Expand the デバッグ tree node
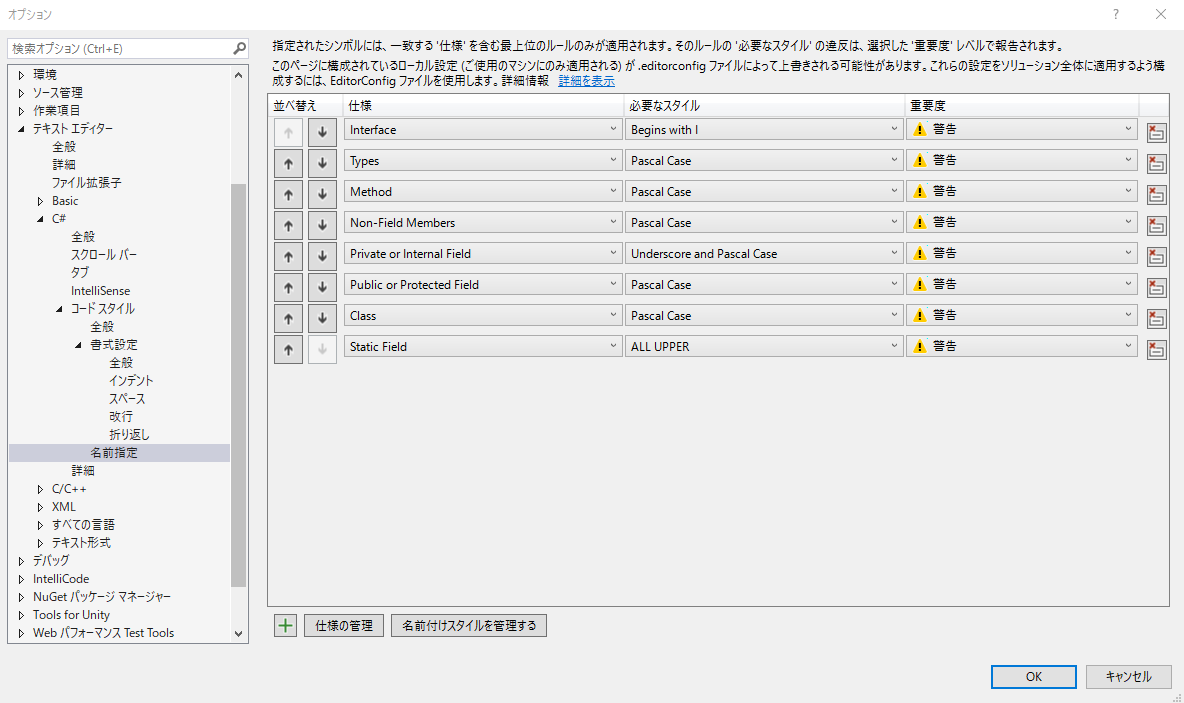This screenshot has height=703, width=1184. click(21, 561)
